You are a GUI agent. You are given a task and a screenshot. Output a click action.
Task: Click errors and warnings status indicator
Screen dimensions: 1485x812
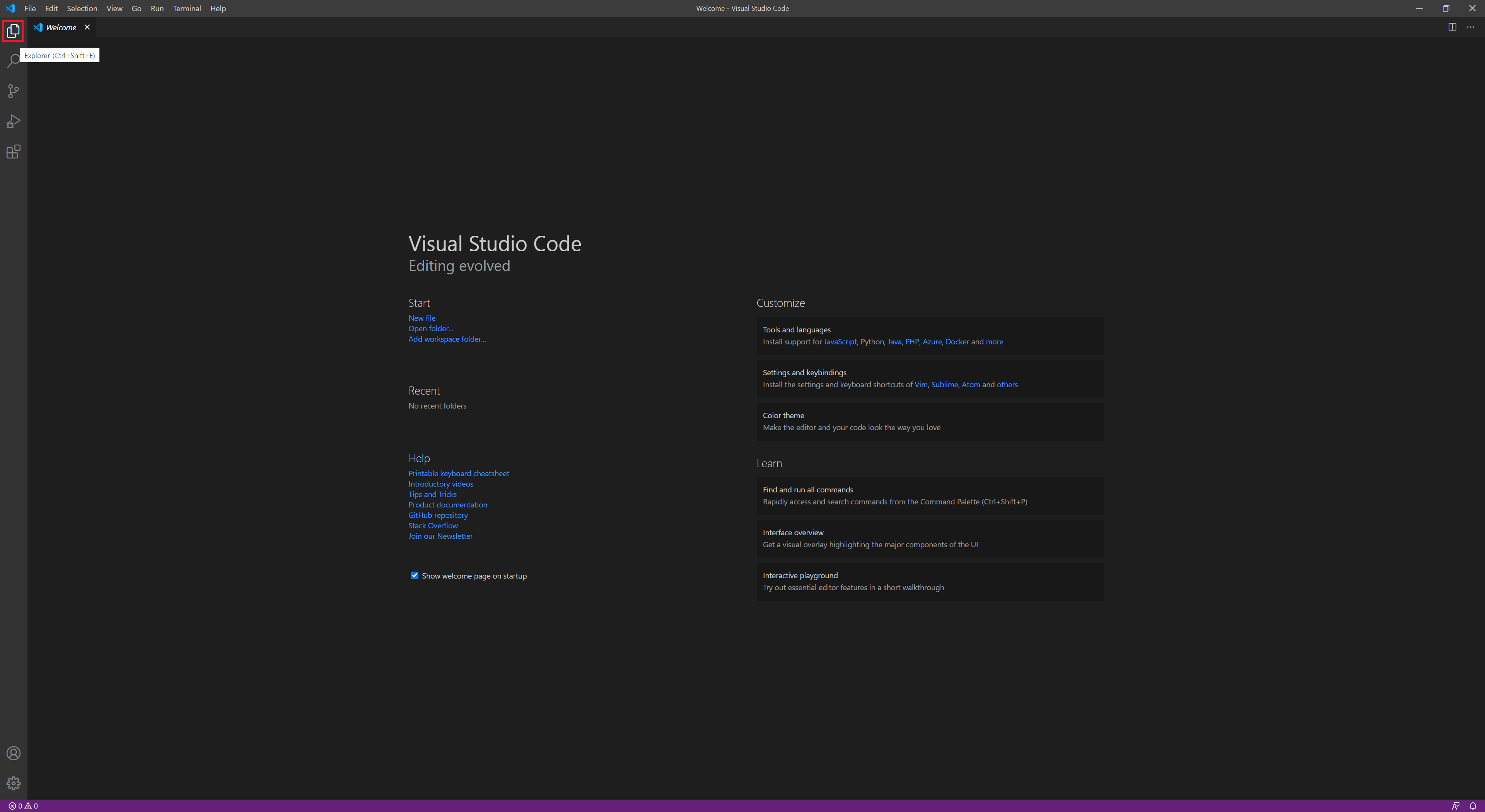(23, 806)
